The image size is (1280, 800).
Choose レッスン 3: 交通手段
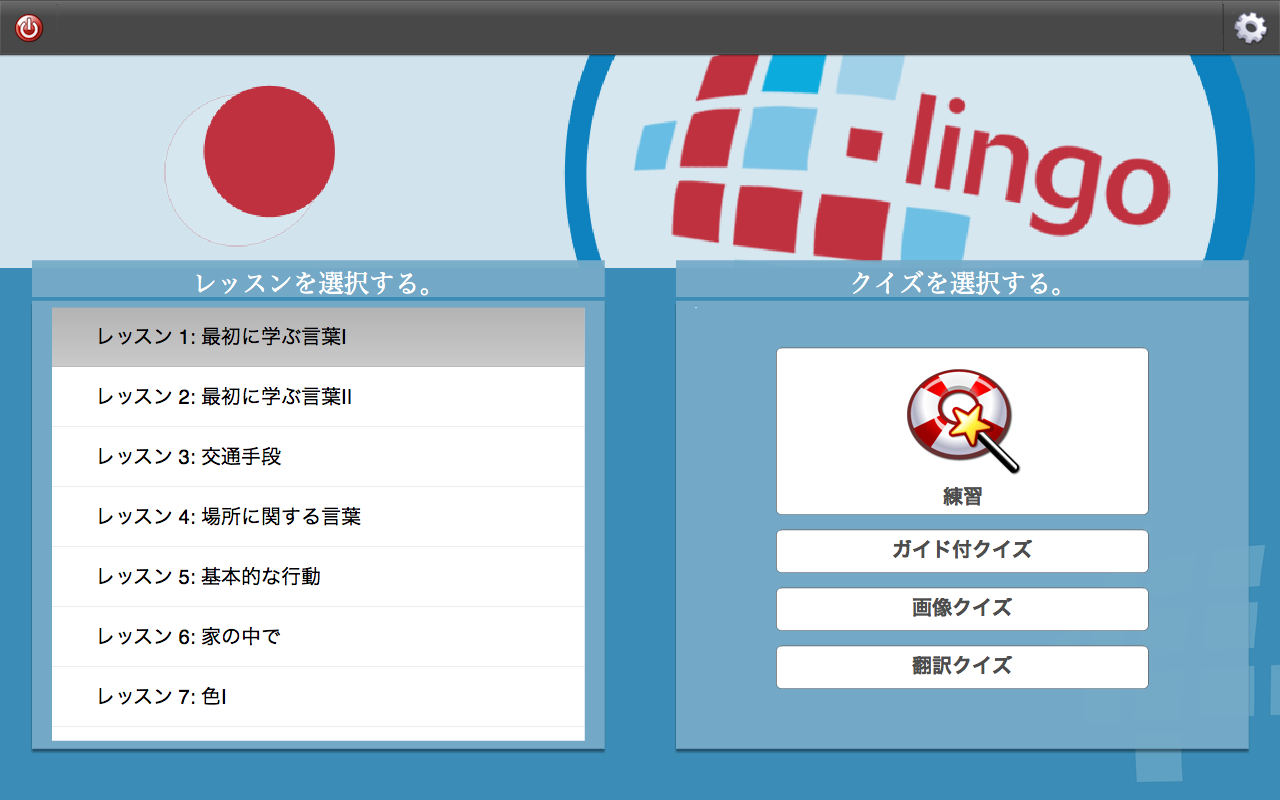click(x=318, y=457)
